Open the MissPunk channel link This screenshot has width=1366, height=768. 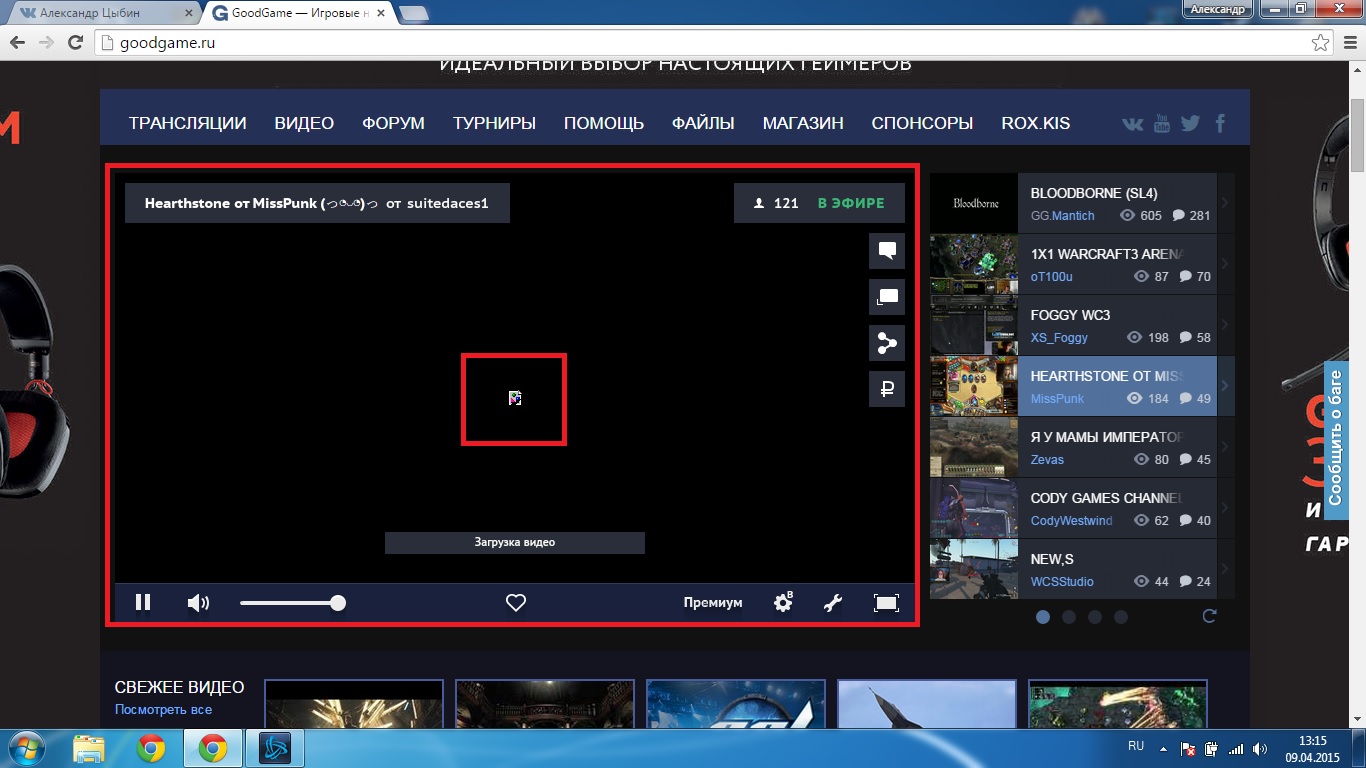tap(1057, 399)
